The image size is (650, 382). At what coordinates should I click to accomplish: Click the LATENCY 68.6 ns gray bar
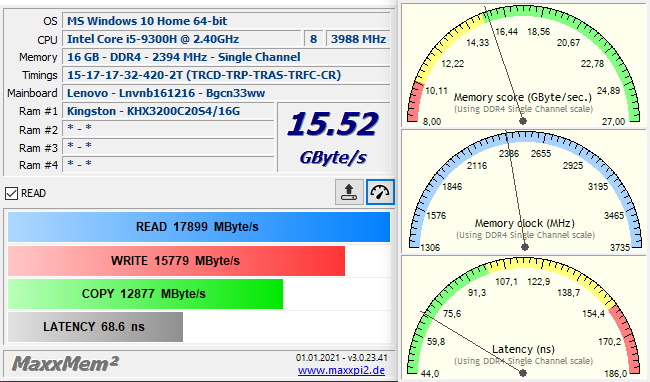pos(95,327)
